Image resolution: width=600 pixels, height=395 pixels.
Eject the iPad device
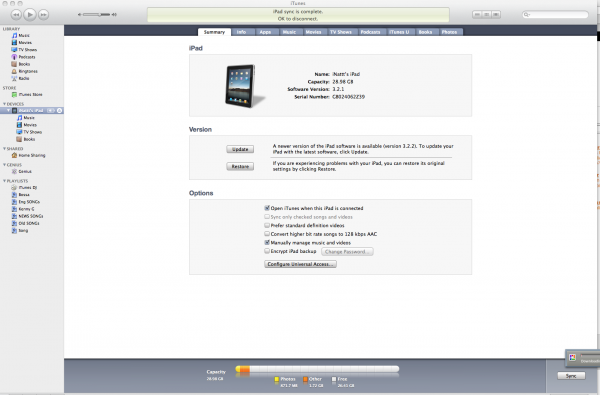[x=59, y=111]
